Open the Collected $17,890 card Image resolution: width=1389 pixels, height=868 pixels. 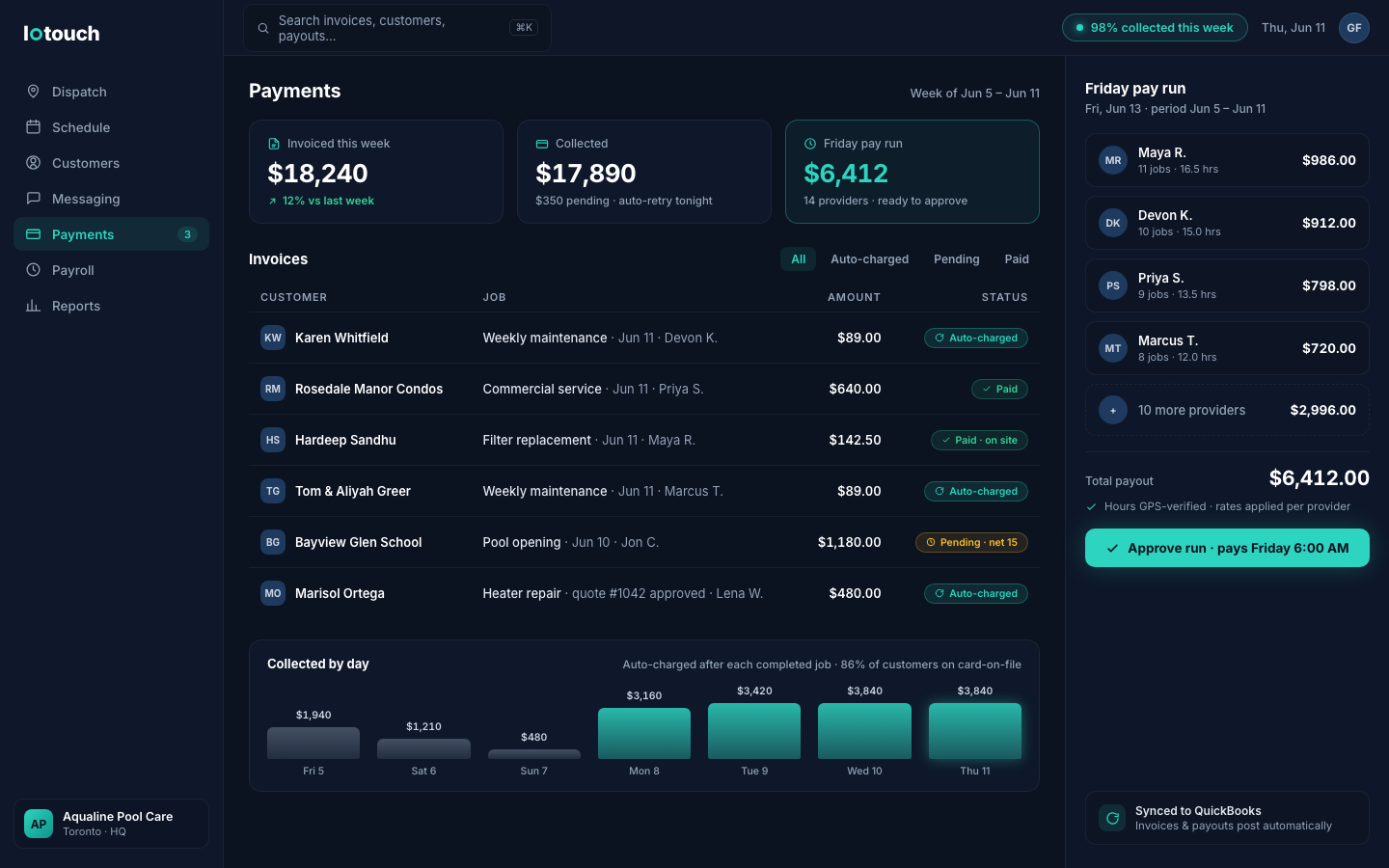pyautogui.click(x=644, y=172)
